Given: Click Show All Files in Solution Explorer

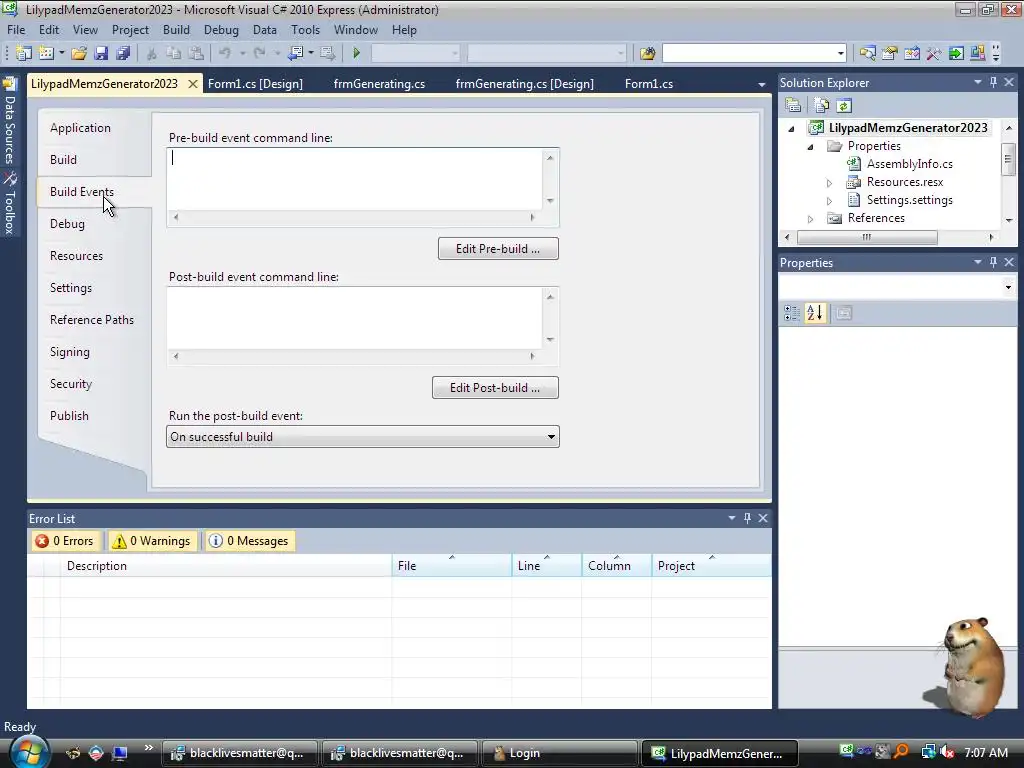Looking at the screenshot, I should tap(822, 105).
